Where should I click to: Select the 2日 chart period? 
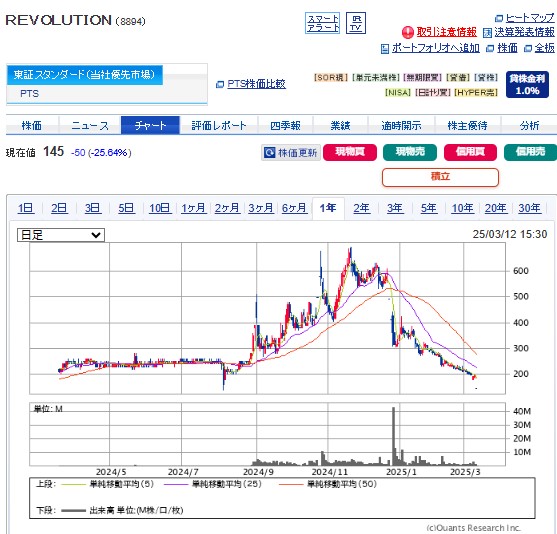tap(59, 208)
